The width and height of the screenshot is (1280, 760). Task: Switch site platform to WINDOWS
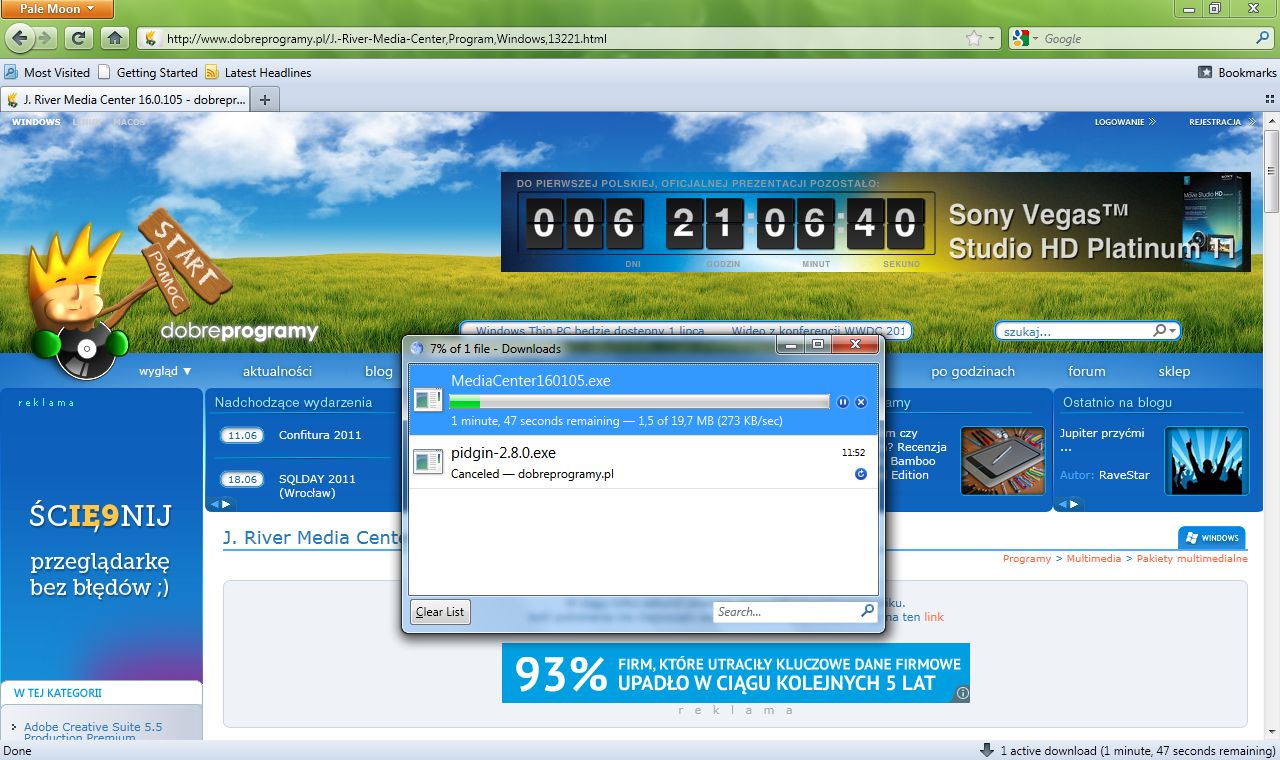coord(36,122)
